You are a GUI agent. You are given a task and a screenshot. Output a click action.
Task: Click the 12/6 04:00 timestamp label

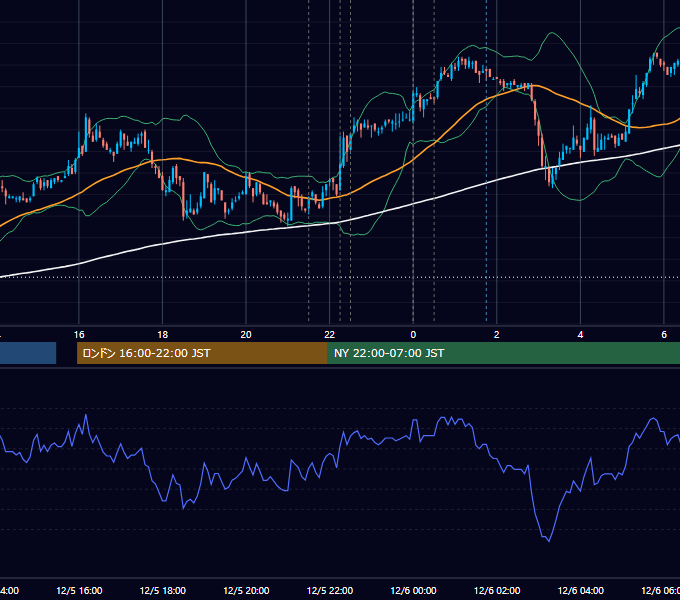[581, 591]
